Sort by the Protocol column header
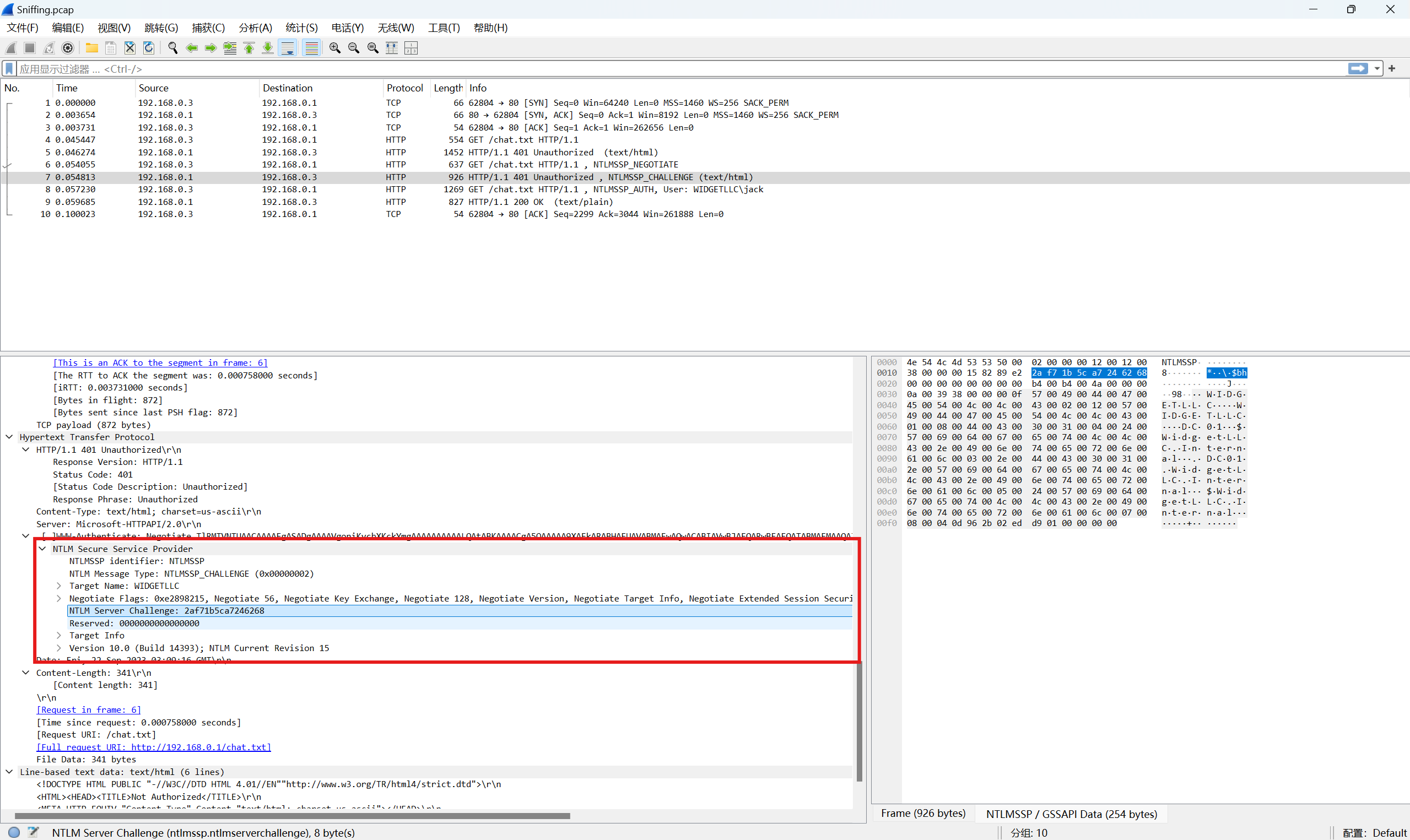The width and height of the screenshot is (1410, 840). (x=406, y=88)
